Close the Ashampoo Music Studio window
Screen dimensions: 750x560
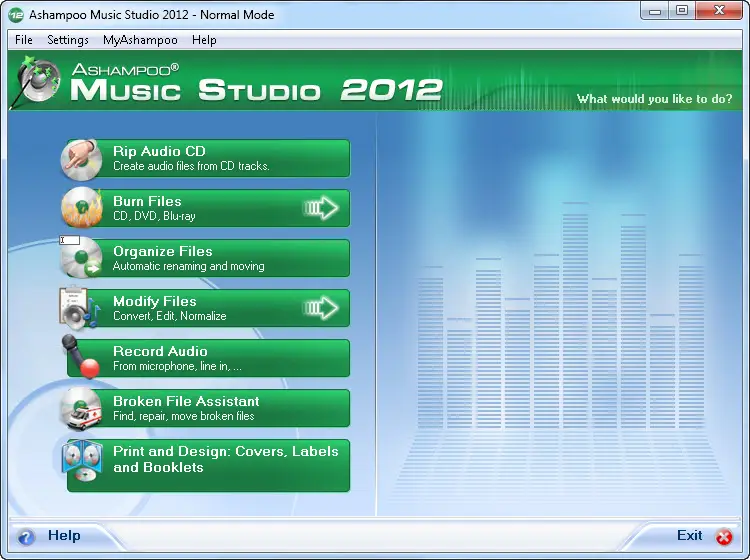click(719, 11)
